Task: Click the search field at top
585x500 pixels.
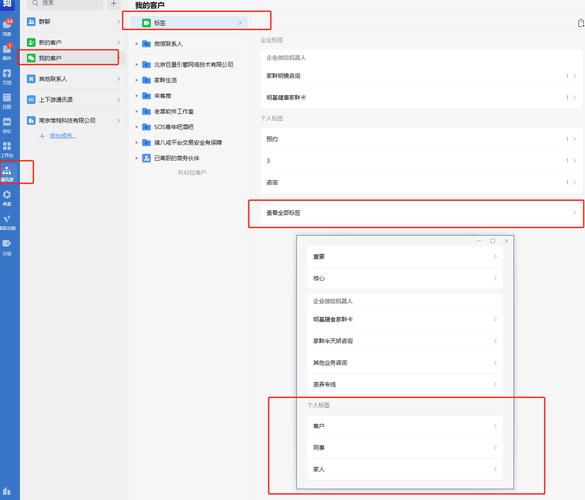Action: (x=66, y=3)
